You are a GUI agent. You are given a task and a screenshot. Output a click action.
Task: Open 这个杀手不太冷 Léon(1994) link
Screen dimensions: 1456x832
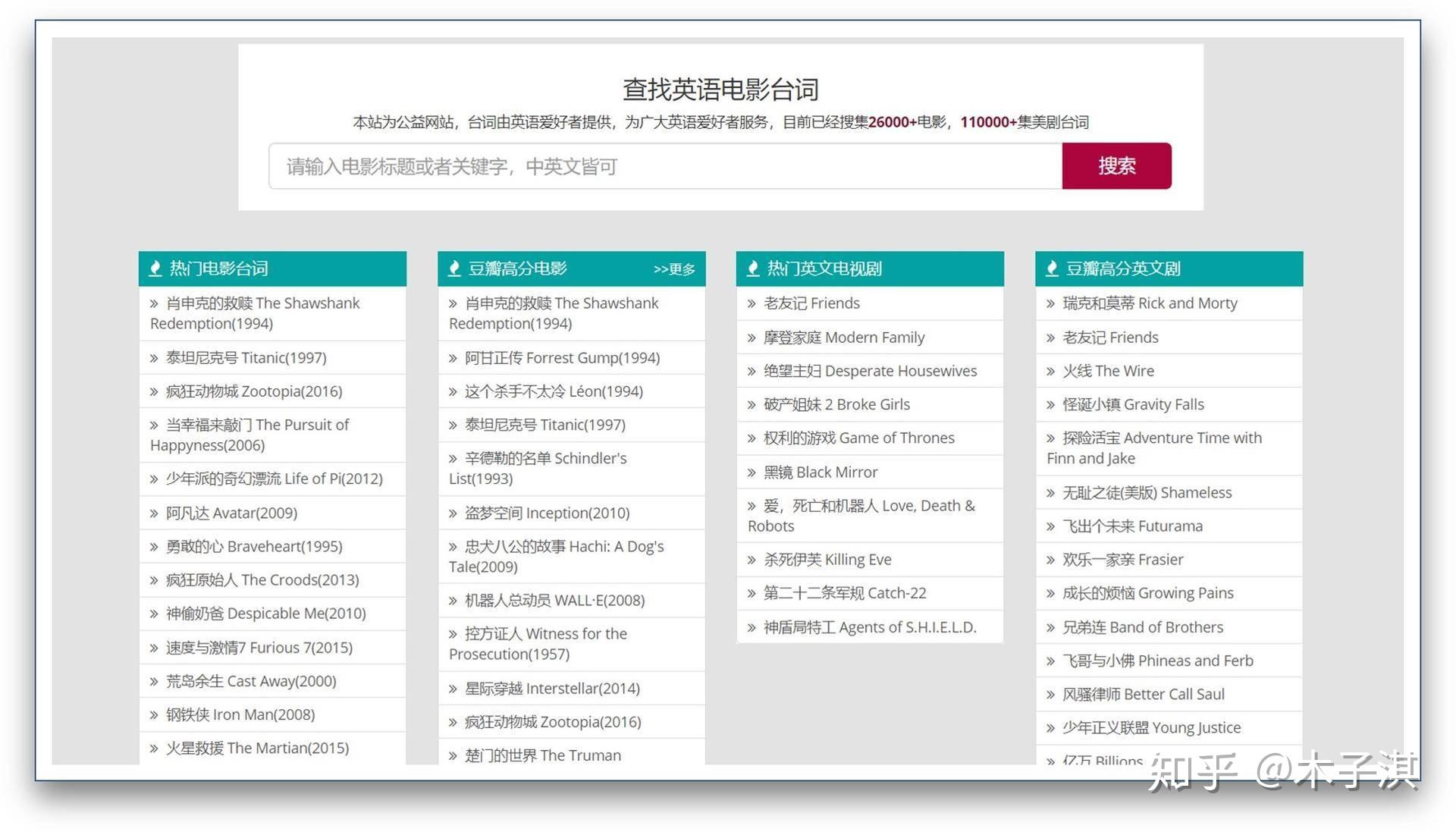click(554, 391)
